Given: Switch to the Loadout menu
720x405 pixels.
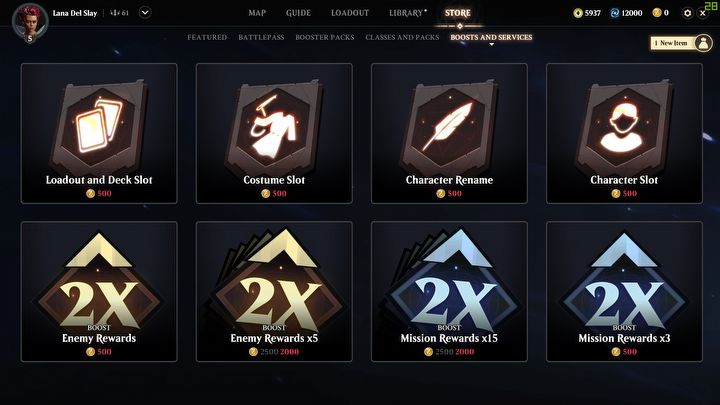Looking at the screenshot, I should [350, 13].
